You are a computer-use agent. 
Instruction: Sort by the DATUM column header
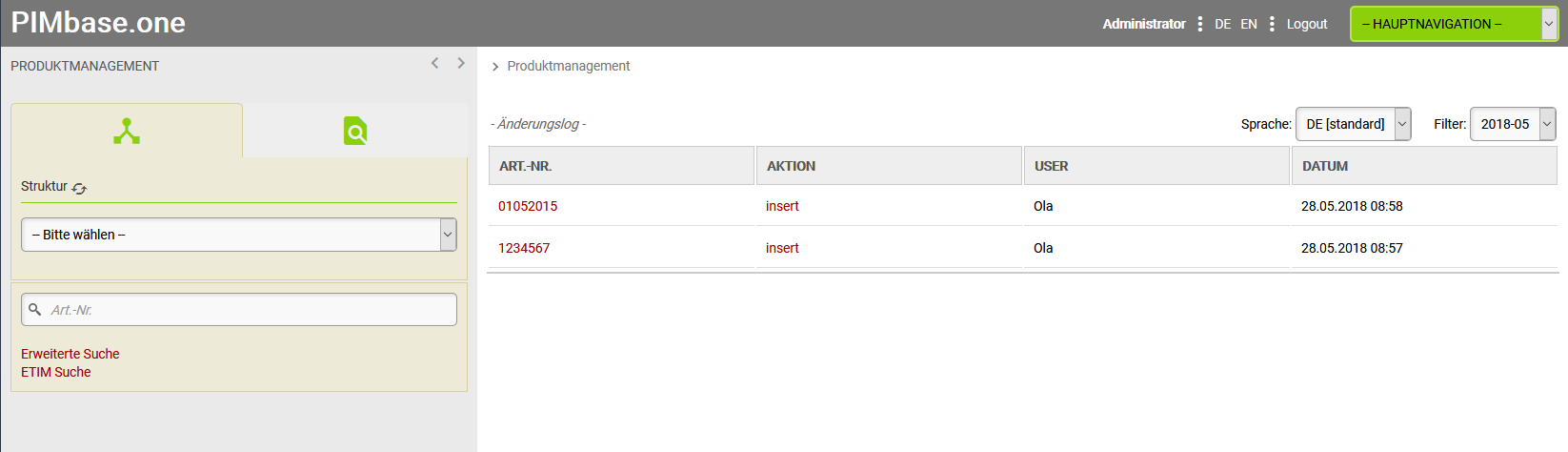tap(1325, 166)
